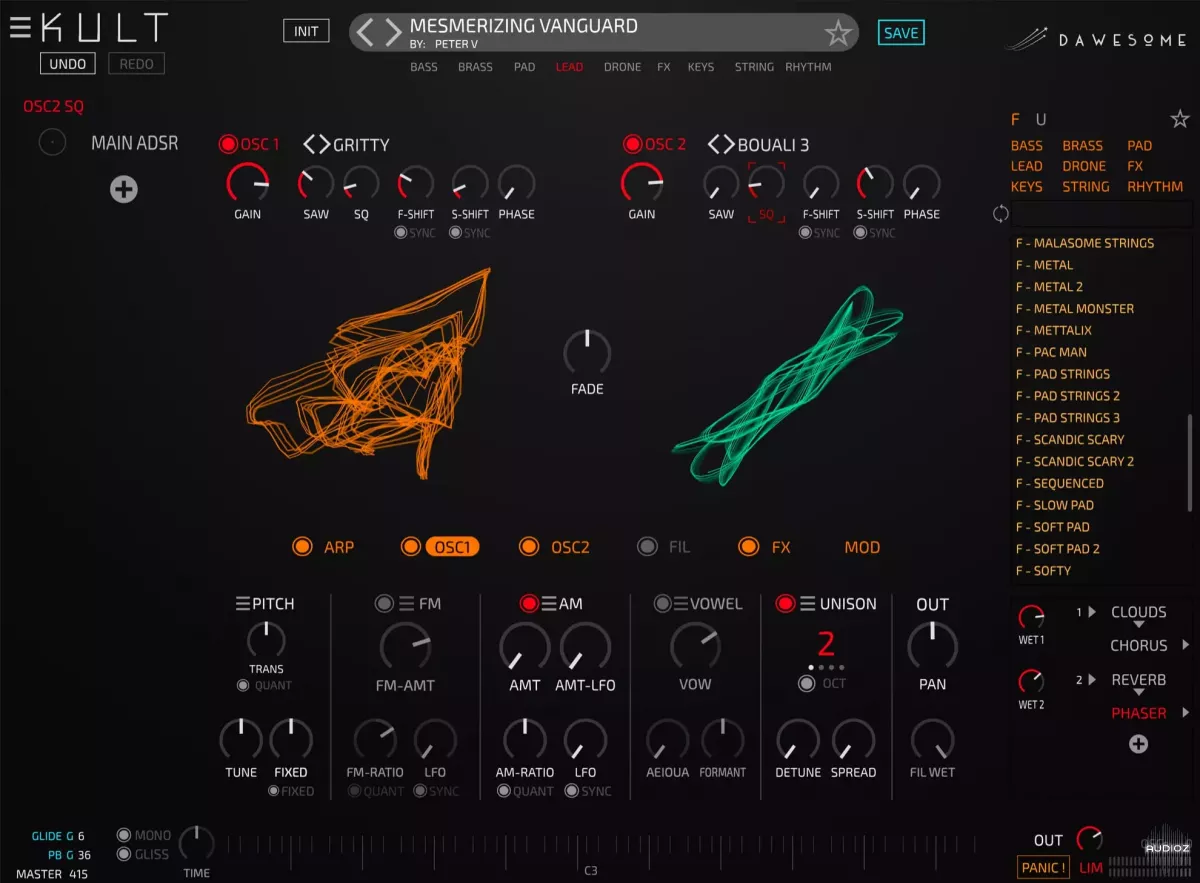Image resolution: width=1200 pixels, height=883 pixels.
Task: Go to the previous preset arrow
Action: (x=365, y=32)
